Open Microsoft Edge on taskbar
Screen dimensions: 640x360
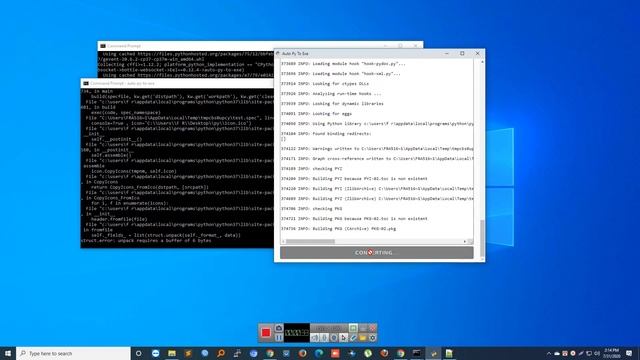click(319, 353)
